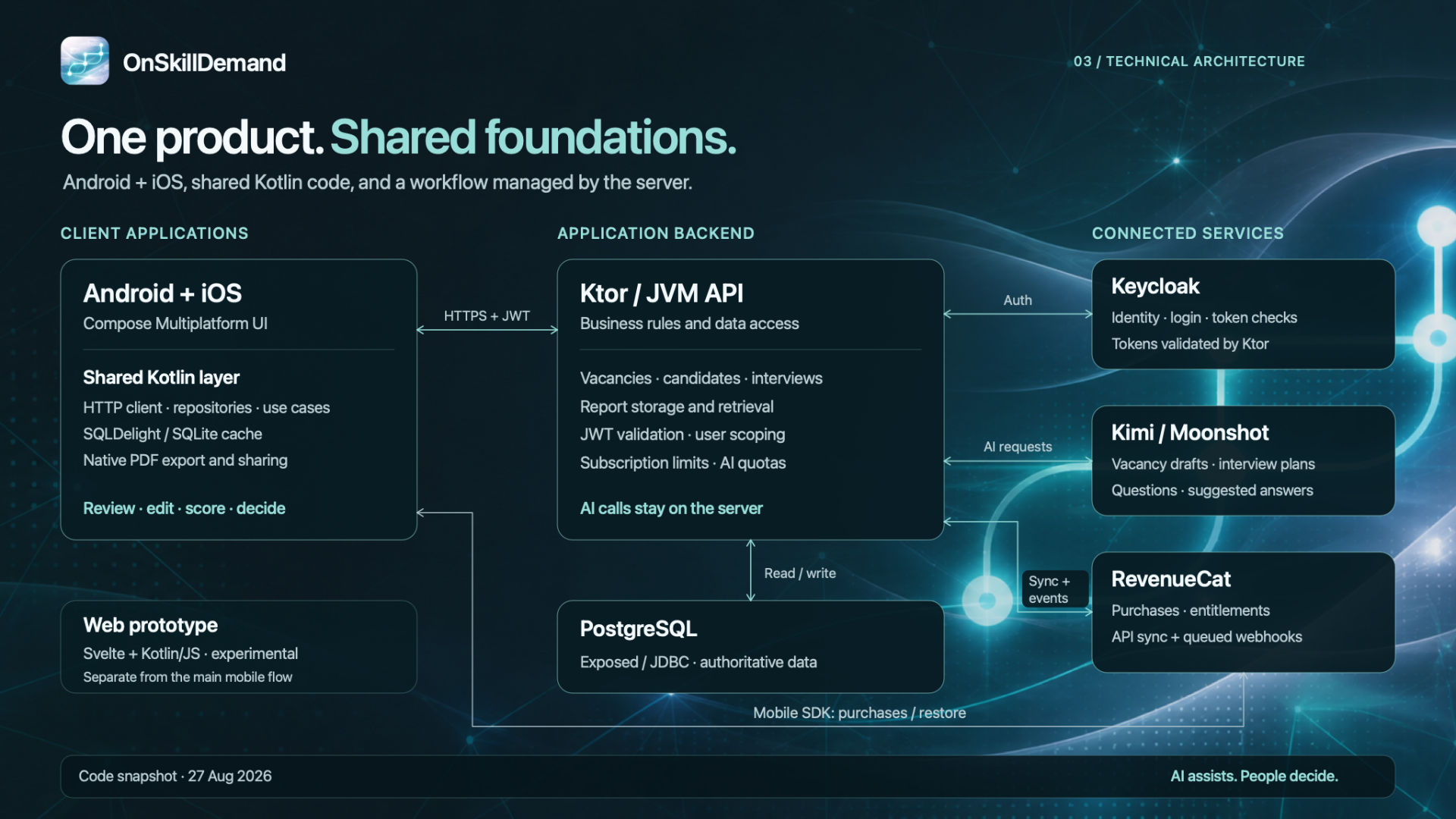Click 'Identity · login · token checks' line
The height and width of the screenshot is (819, 1456).
1204,318
